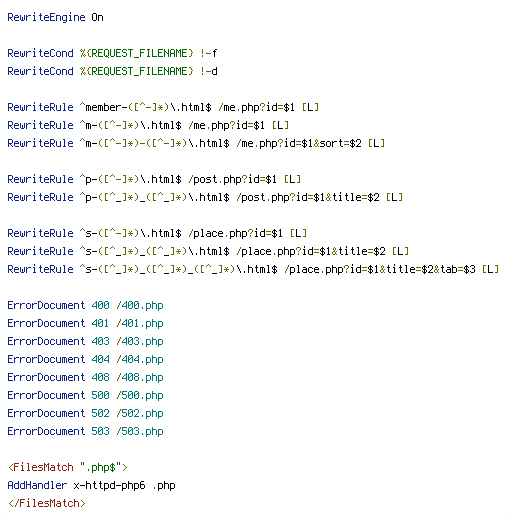The width and height of the screenshot is (508, 520).
Task: Click the ErrorDocument 408 line
Action: 85,377
